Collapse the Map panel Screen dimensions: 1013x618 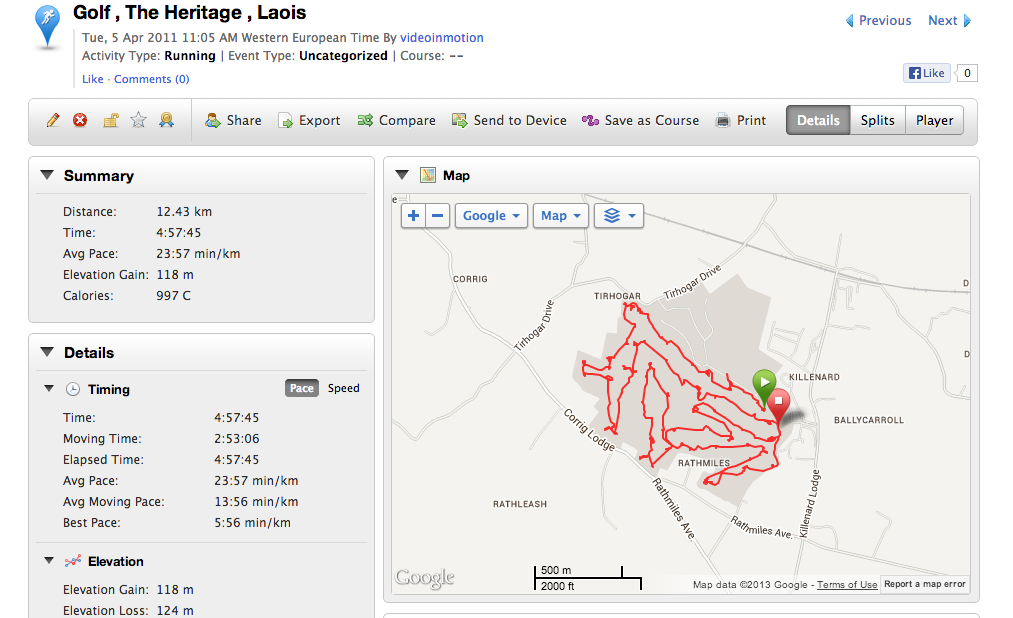tap(402, 175)
